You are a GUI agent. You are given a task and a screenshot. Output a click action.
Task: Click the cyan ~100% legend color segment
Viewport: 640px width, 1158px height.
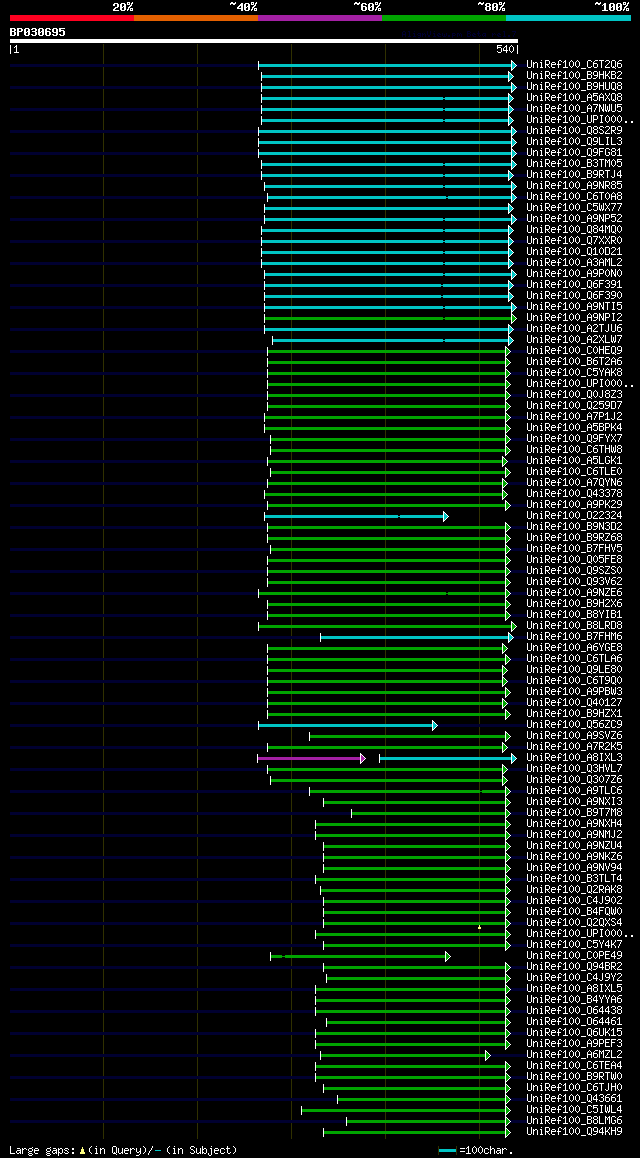[568, 17]
